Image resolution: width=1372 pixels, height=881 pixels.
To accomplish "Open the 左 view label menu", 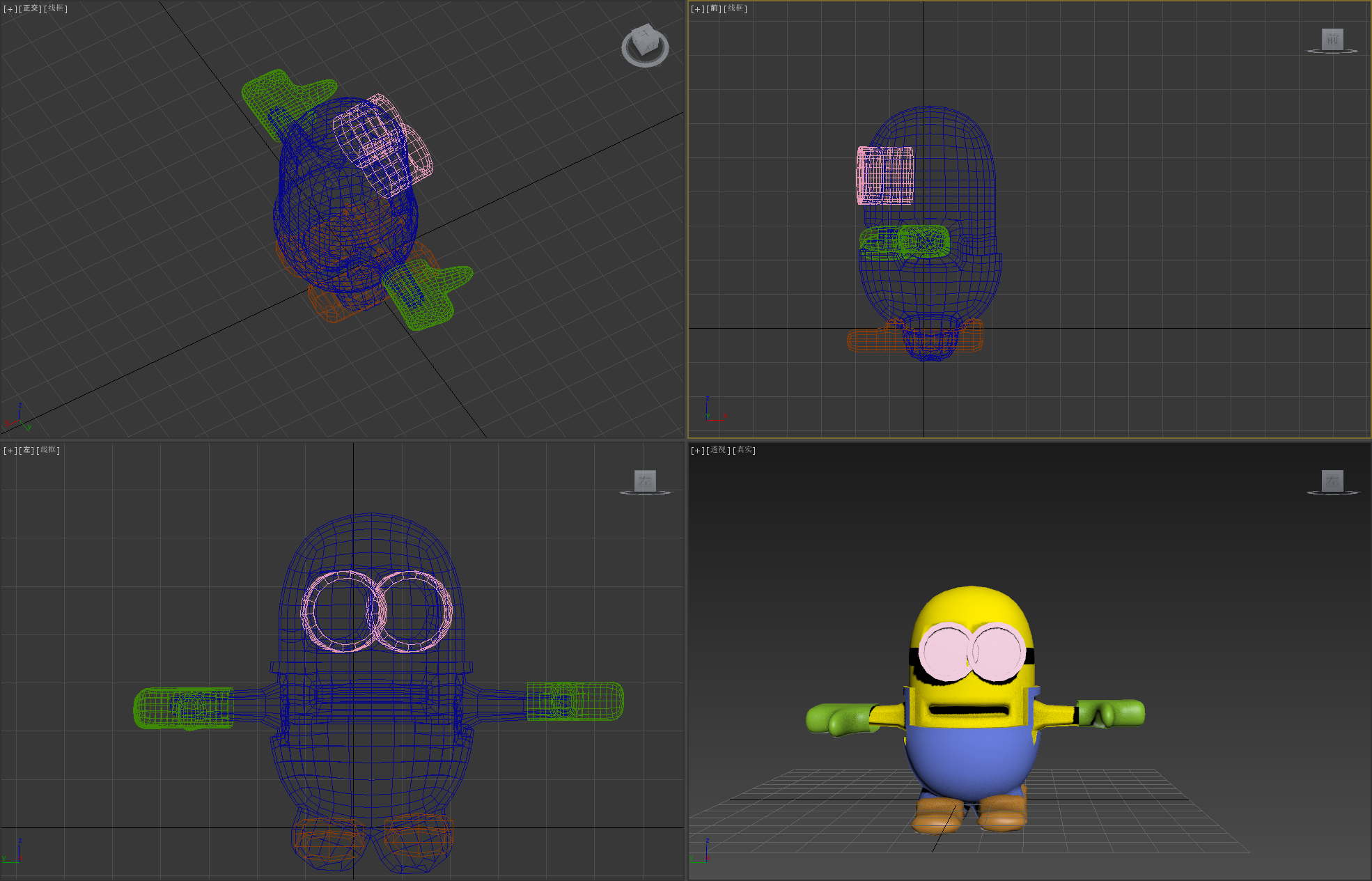I will coord(26,451).
